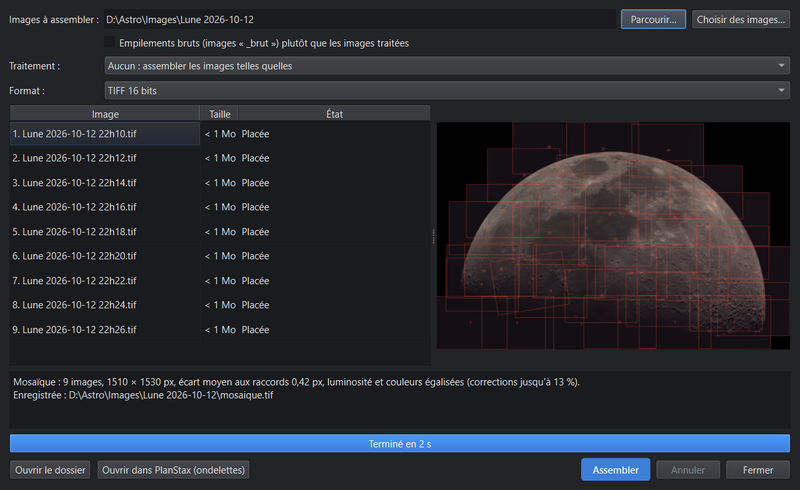Click the Placée state of the 22h18 row
Image resolution: width=800 pixels, height=490 pixels.
tap(255, 232)
